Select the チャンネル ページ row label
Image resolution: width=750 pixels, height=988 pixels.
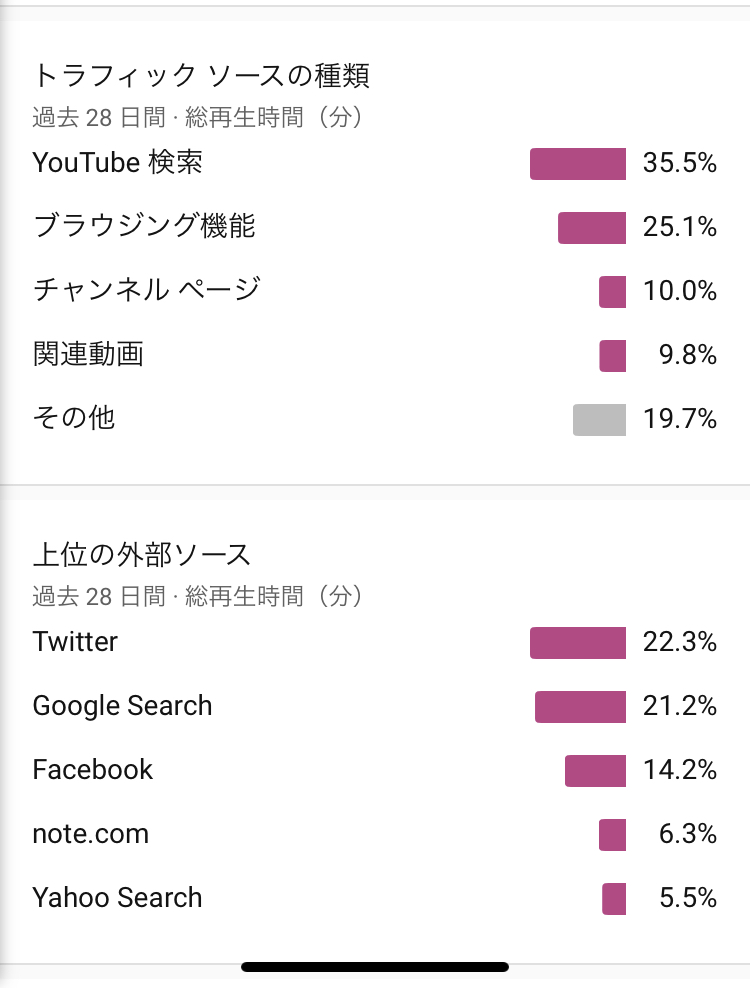tap(146, 290)
